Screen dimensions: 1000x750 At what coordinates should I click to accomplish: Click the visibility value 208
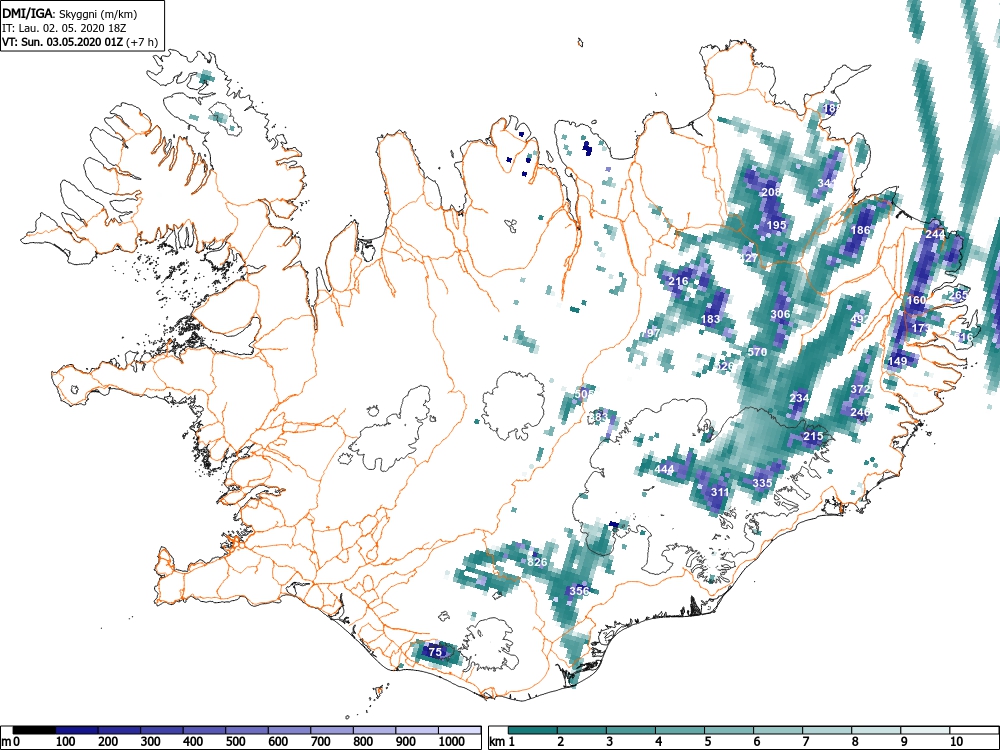pos(771,192)
